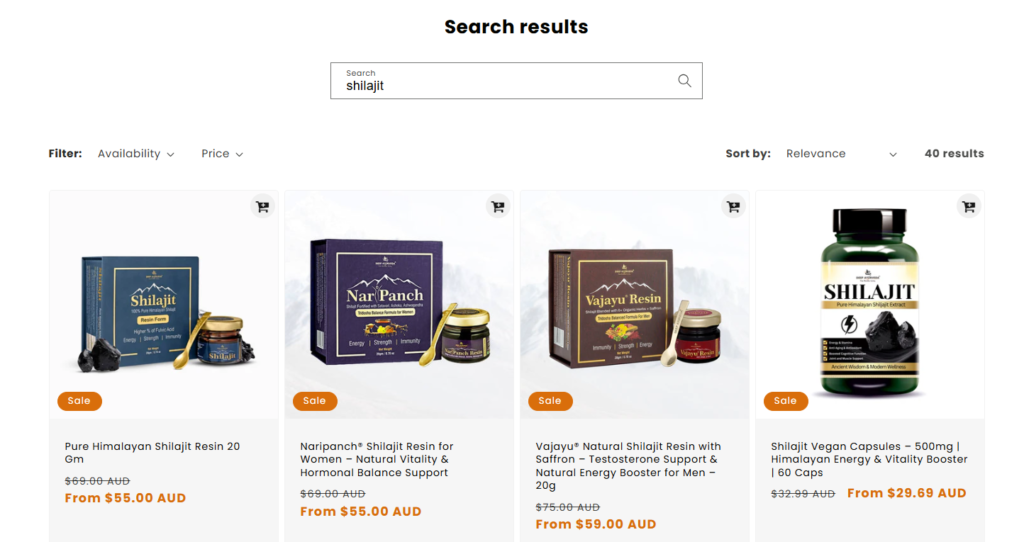Open Shilajit Vegan Capsules 500mg product link

point(869,459)
